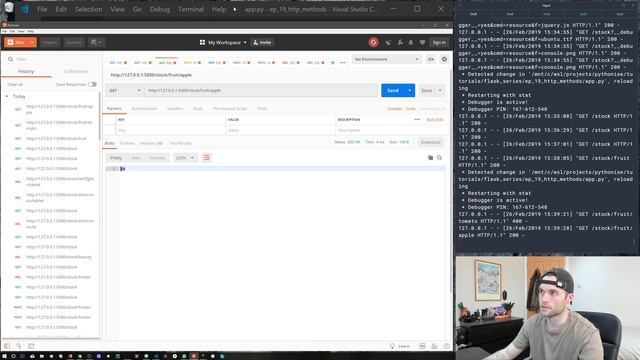Open the HTTP method GET dropdown
Screen dimensions: 640x360
tap(125, 91)
